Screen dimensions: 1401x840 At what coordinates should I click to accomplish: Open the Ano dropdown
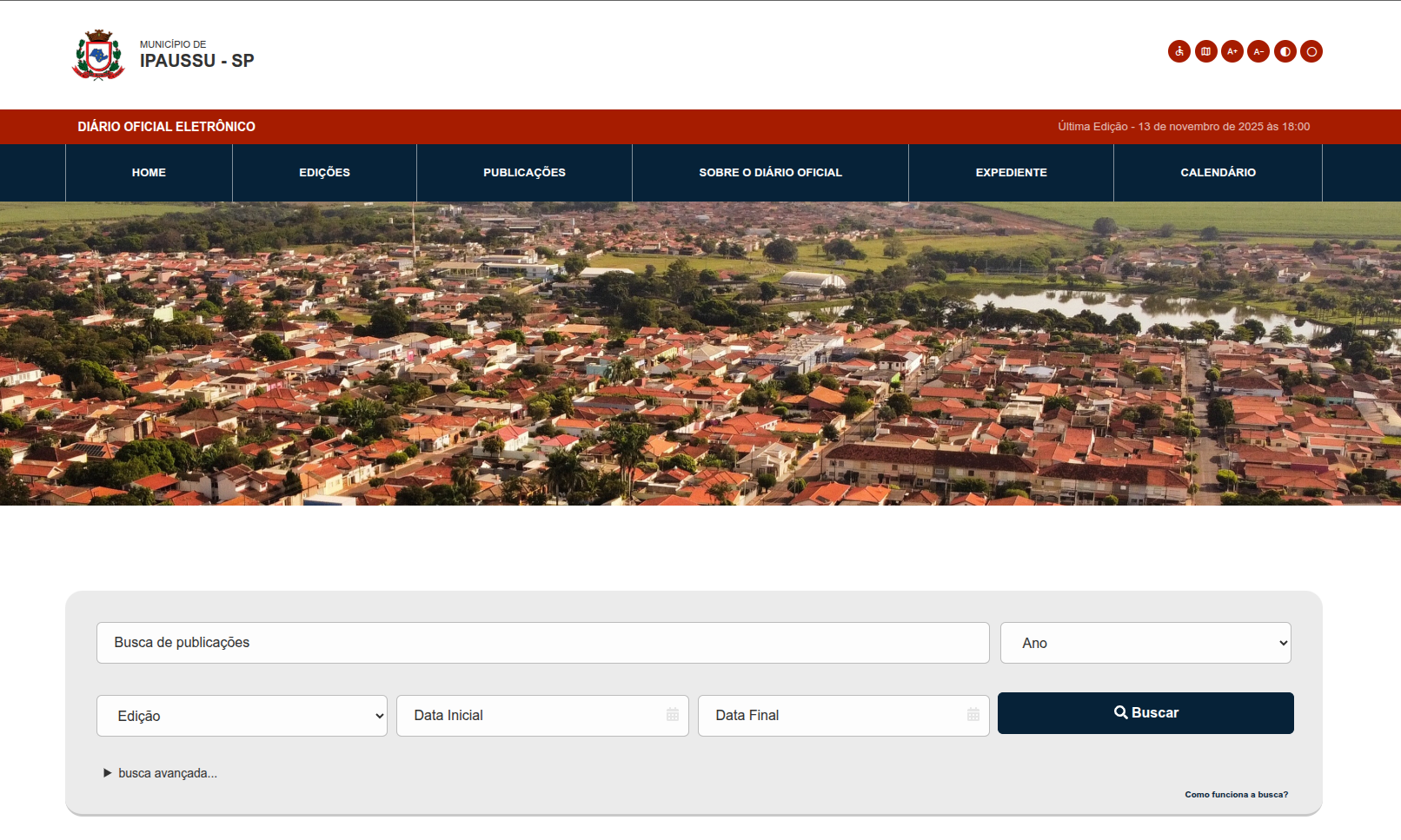tap(1145, 643)
